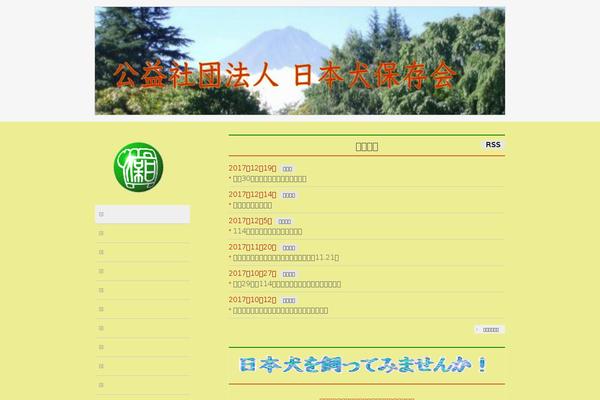Click category tag beside 2017-10-27 date

coord(289,274)
